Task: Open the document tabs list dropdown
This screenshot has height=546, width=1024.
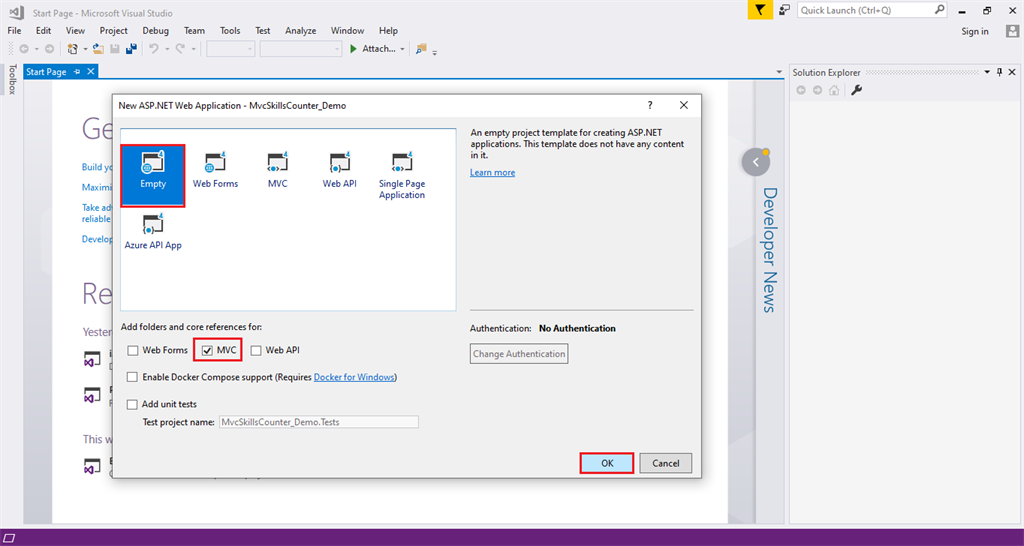Action: click(x=779, y=72)
